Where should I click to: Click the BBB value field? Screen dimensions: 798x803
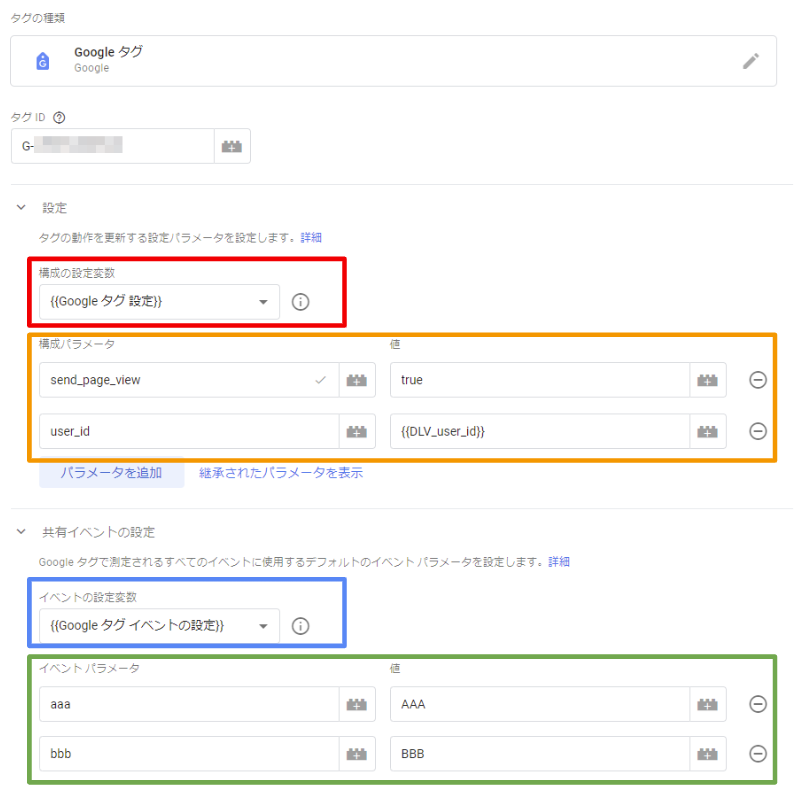pos(540,754)
